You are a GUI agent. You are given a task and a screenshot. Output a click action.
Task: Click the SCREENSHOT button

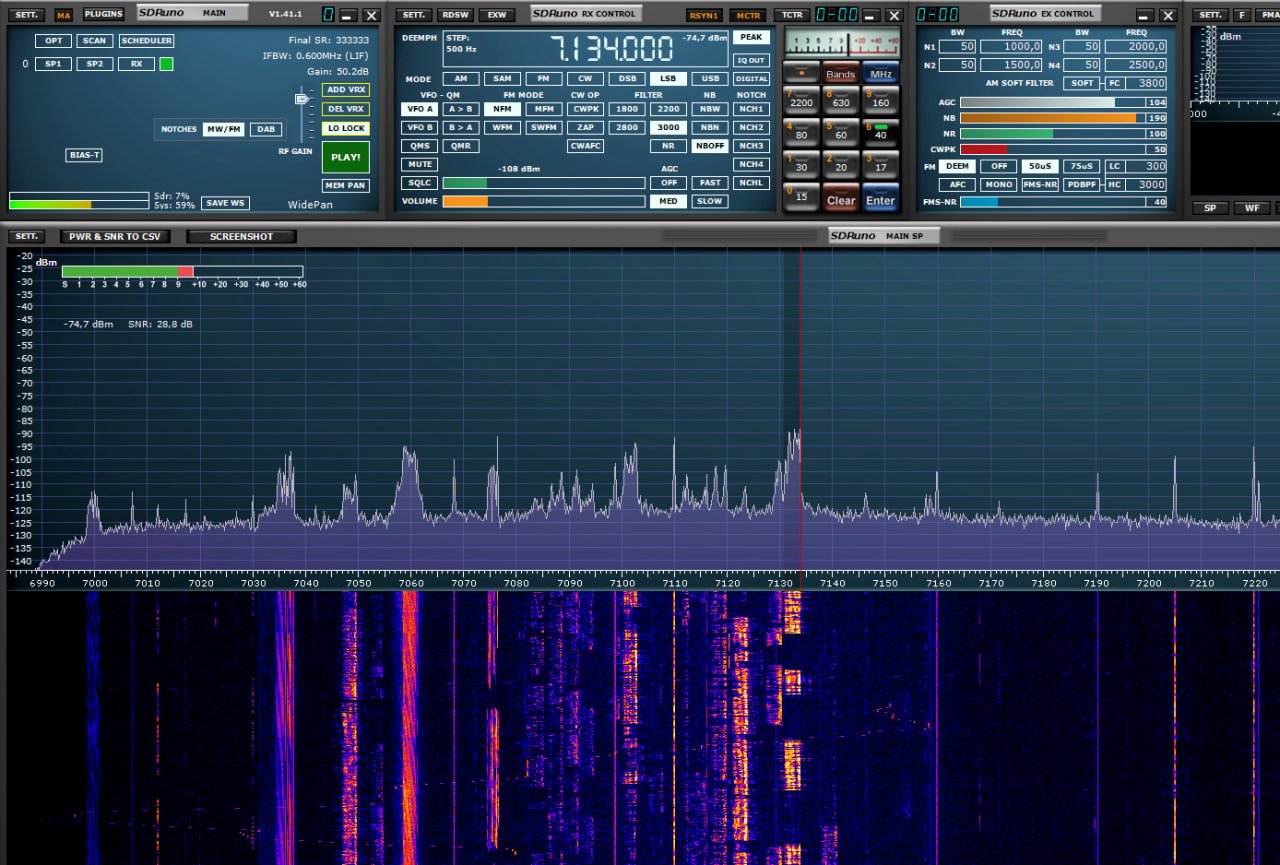pyautogui.click(x=241, y=237)
